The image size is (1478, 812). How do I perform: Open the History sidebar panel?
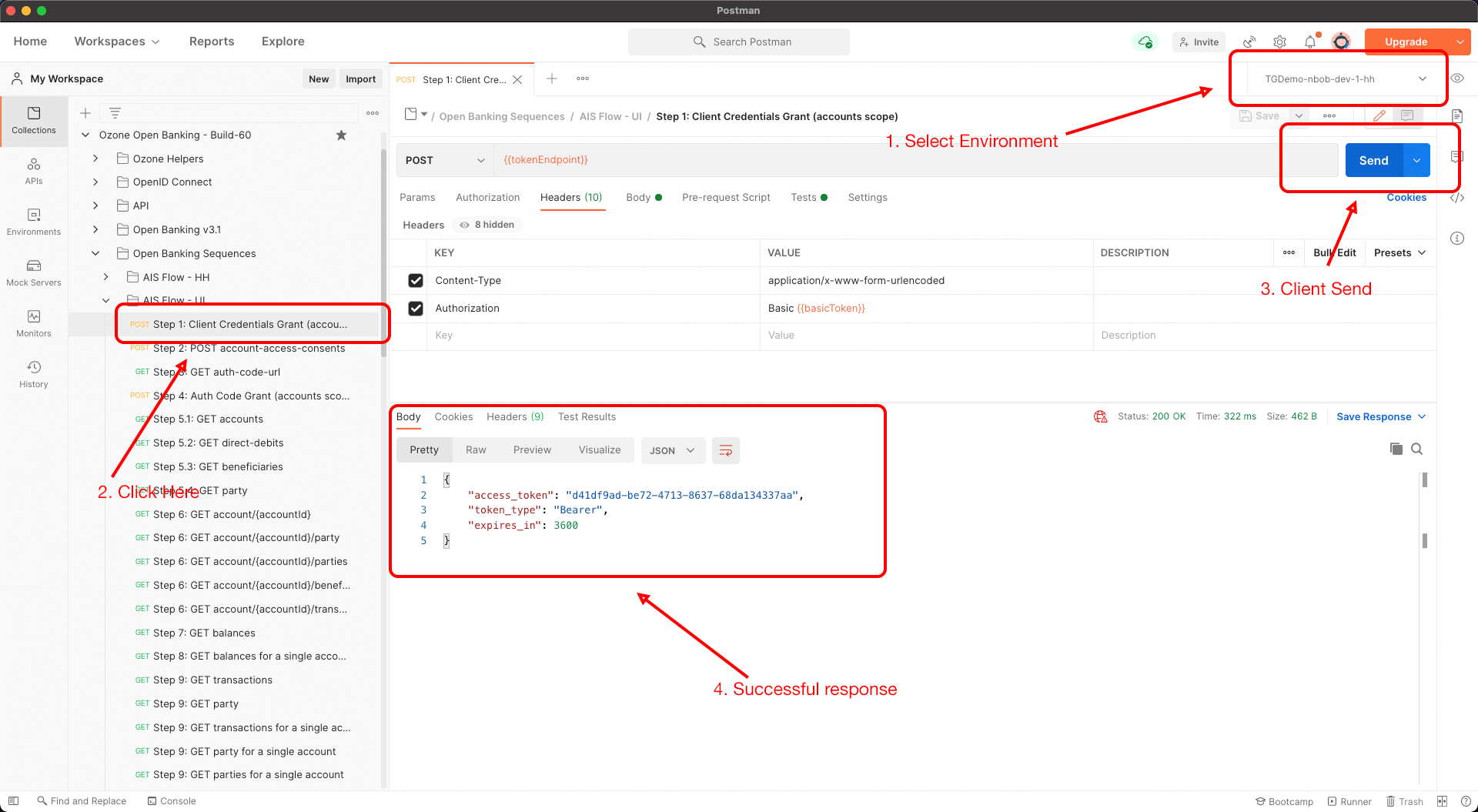(34, 374)
